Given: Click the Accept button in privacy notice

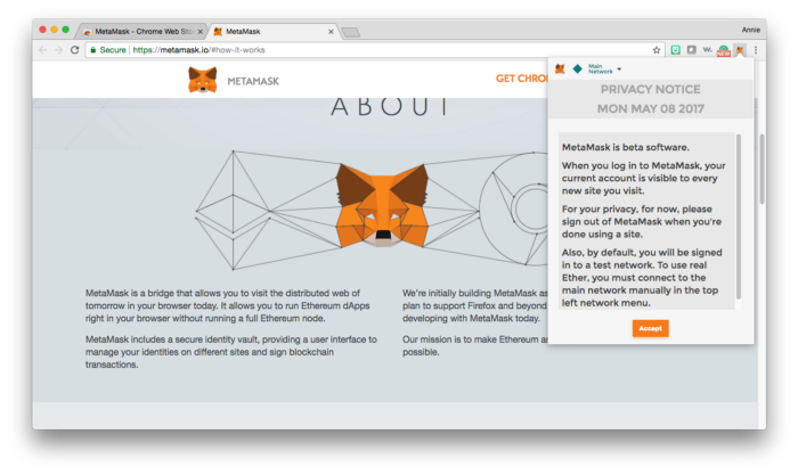Looking at the screenshot, I should click(650, 328).
